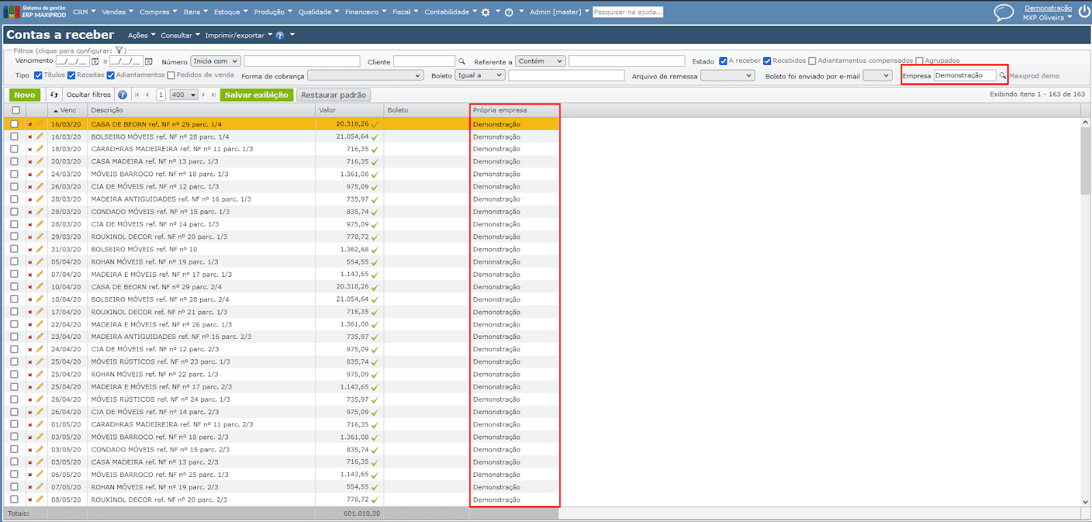Click the Salvar exibição button
Viewport: 1092px width, 522px height.
click(256, 95)
